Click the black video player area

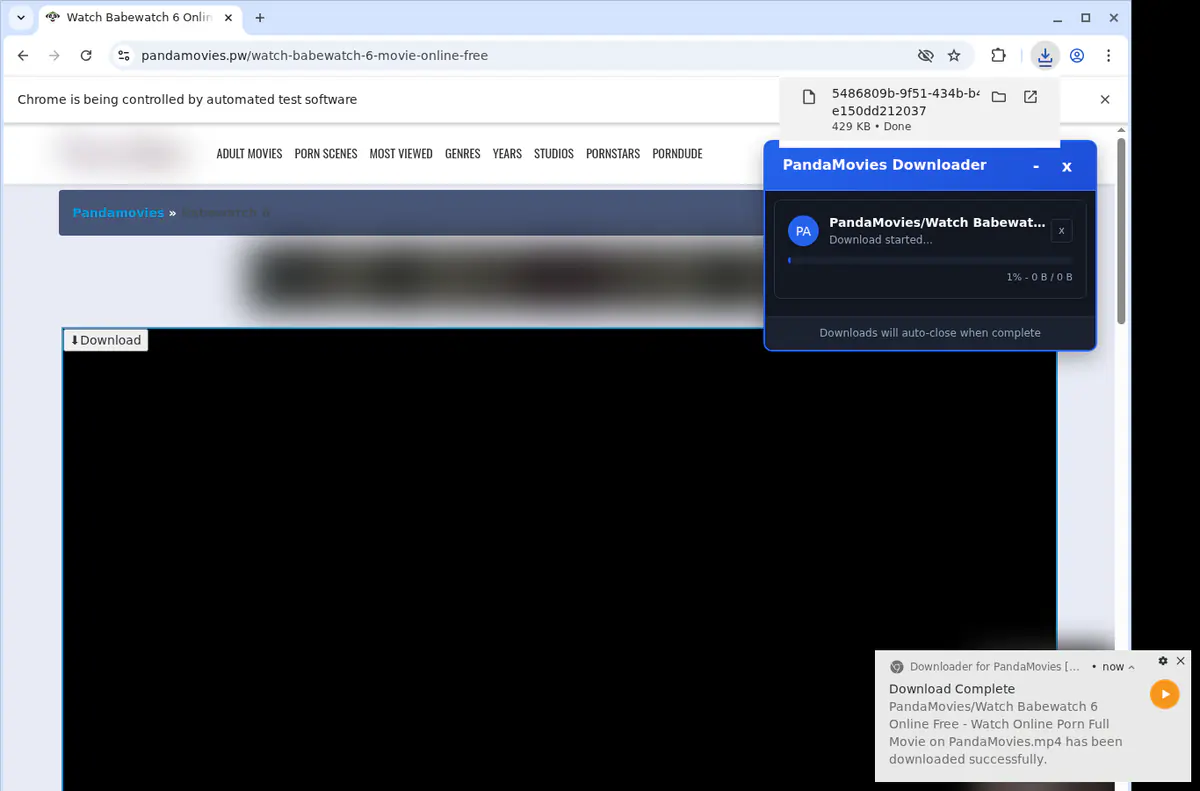click(559, 560)
